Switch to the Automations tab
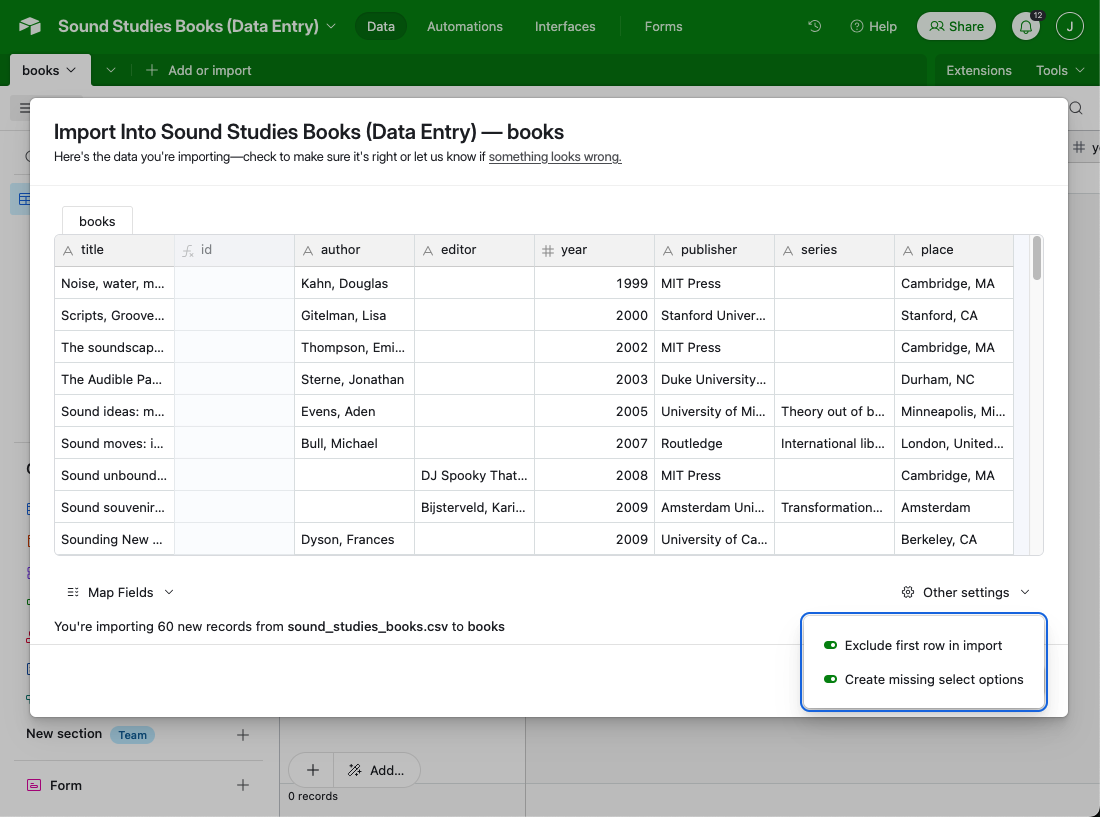The height and width of the screenshot is (817, 1100). (x=464, y=26)
